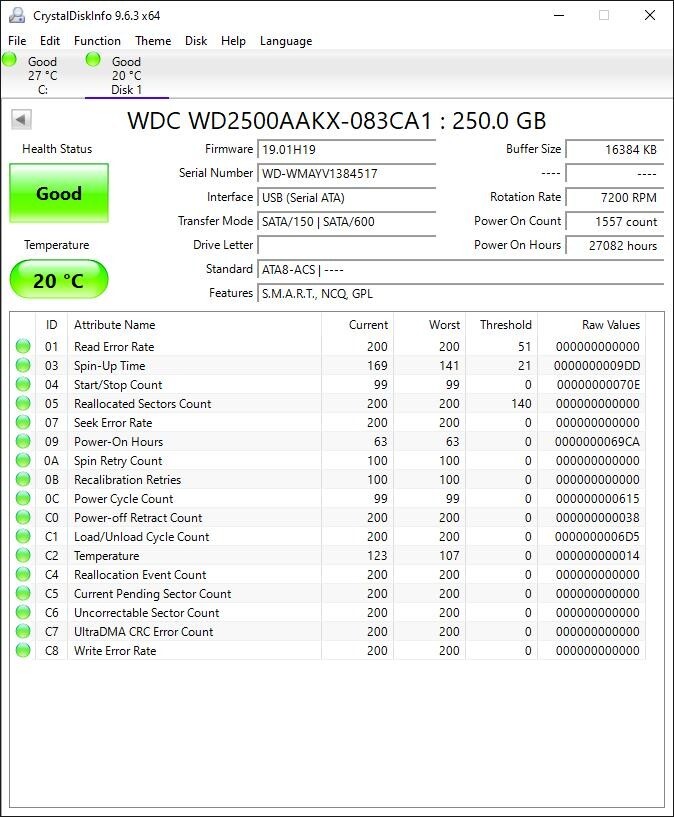The height and width of the screenshot is (817, 674).
Task: Click the Current column header
Action: click(x=358, y=325)
